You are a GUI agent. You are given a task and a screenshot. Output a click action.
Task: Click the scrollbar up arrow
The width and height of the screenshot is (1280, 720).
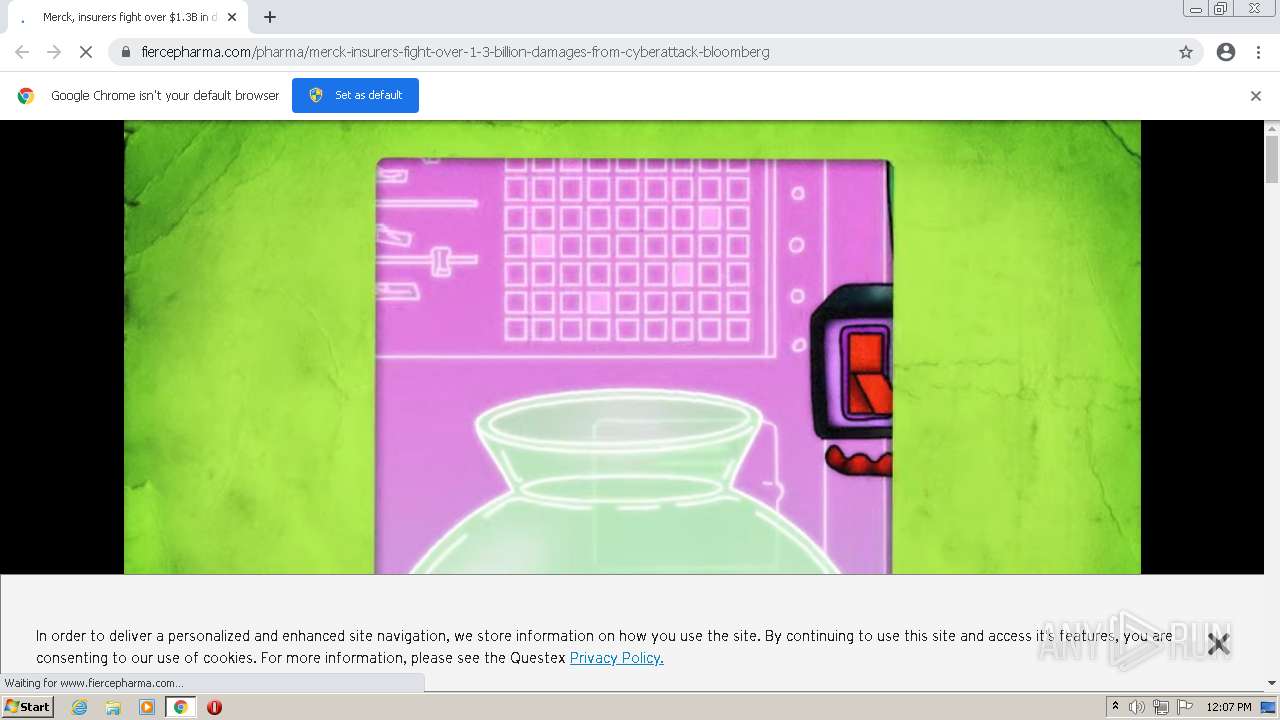tap(1272, 128)
